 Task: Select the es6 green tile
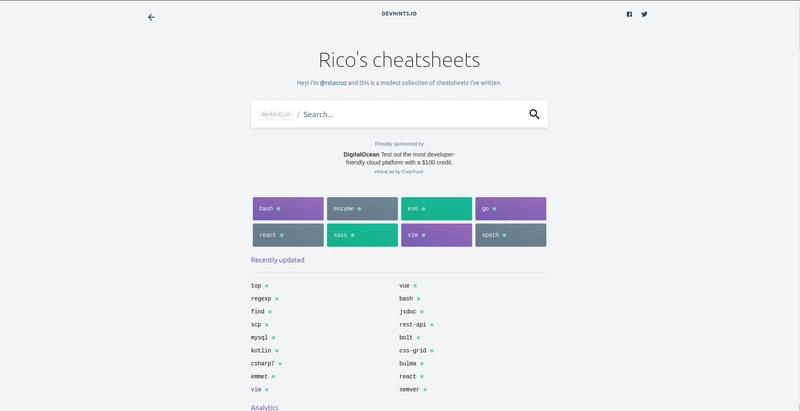coord(436,209)
